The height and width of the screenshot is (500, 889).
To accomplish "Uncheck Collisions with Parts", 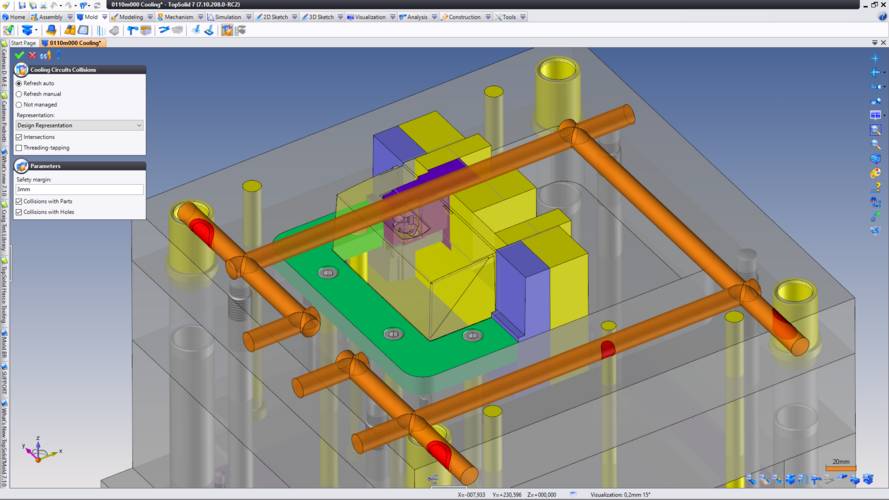I will 19,201.
